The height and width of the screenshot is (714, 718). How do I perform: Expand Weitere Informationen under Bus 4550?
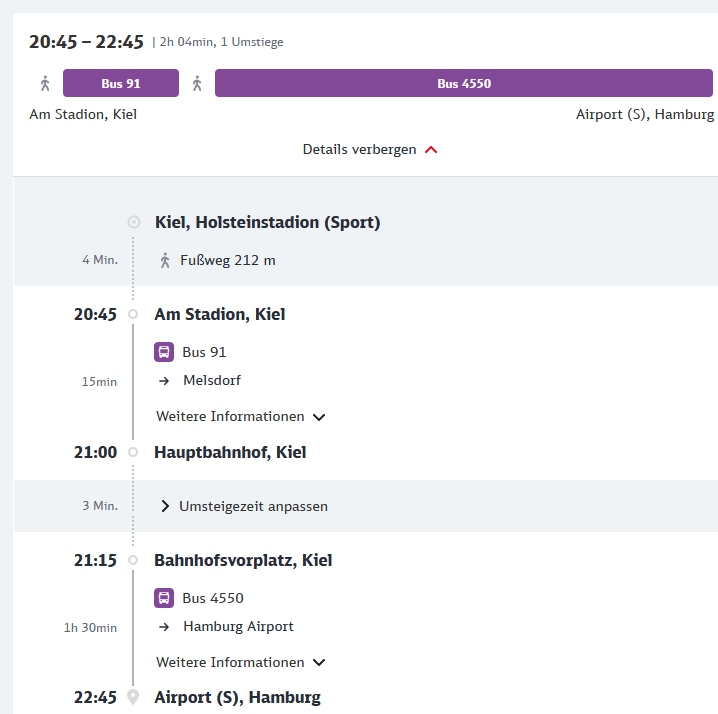click(241, 662)
